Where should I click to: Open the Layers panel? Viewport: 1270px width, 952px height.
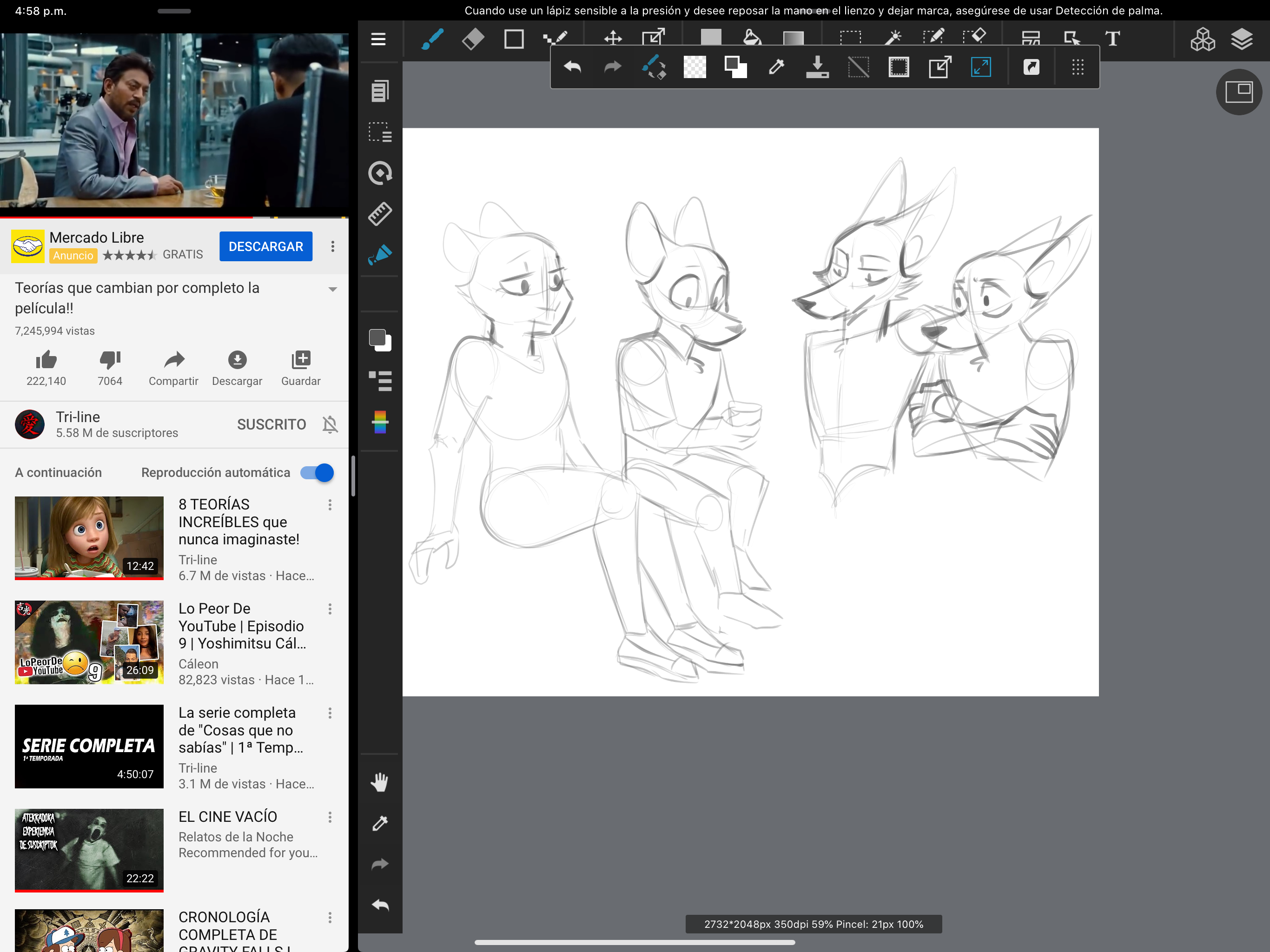(x=1241, y=39)
